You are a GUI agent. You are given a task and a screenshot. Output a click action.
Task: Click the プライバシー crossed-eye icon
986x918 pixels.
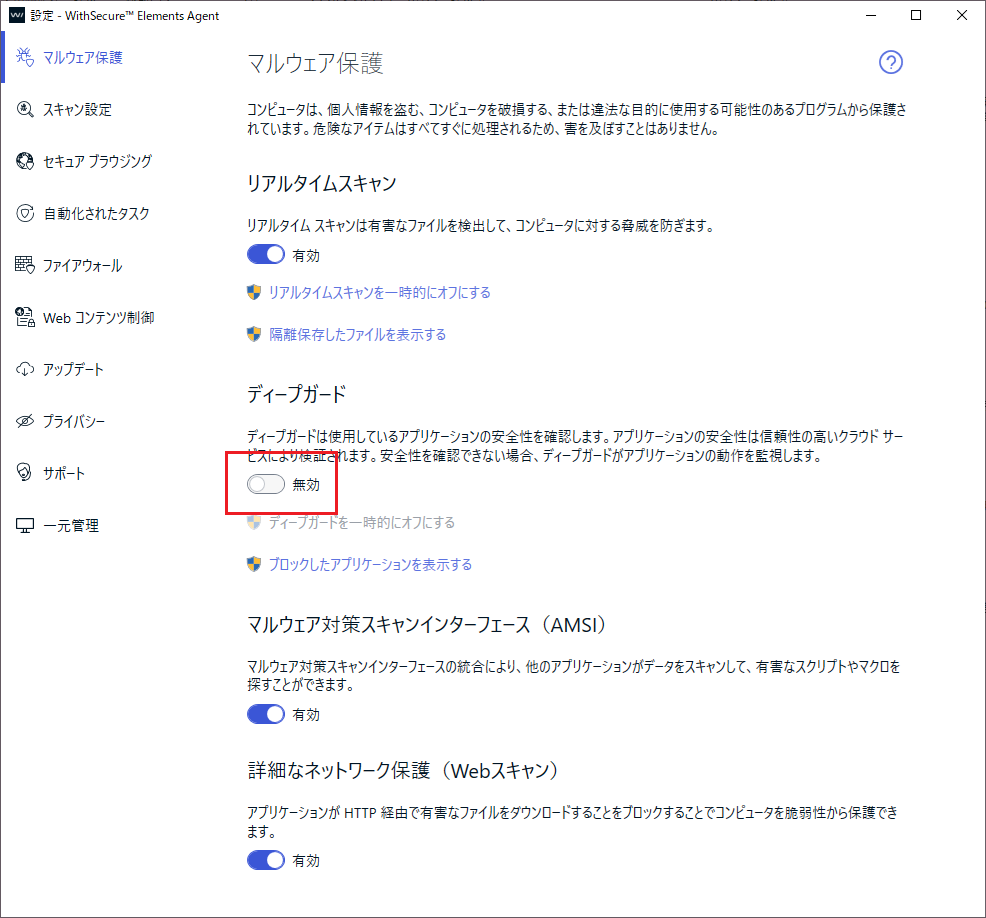tap(25, 421)
